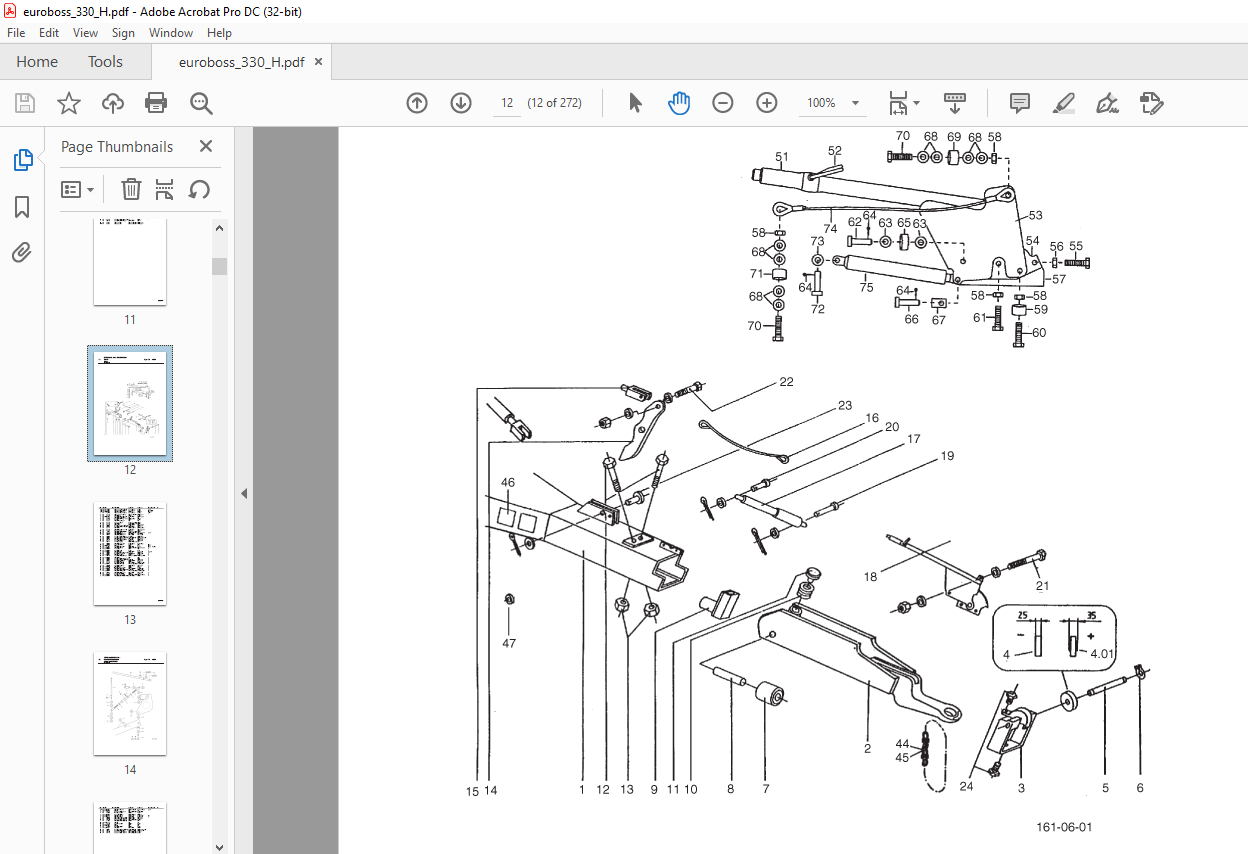The height and width of the screenshot is (854, 1248).
Task: Choose the arrow selection tool
Action: click(635, 103)
